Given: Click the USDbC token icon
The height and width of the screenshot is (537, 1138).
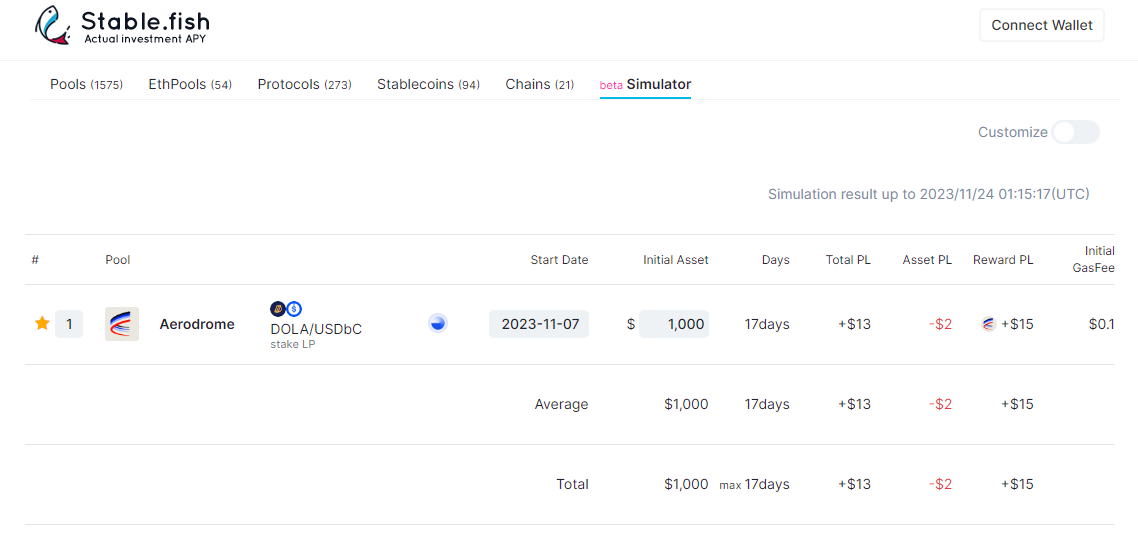Looking at the screenshot, I should coord(294,309).
